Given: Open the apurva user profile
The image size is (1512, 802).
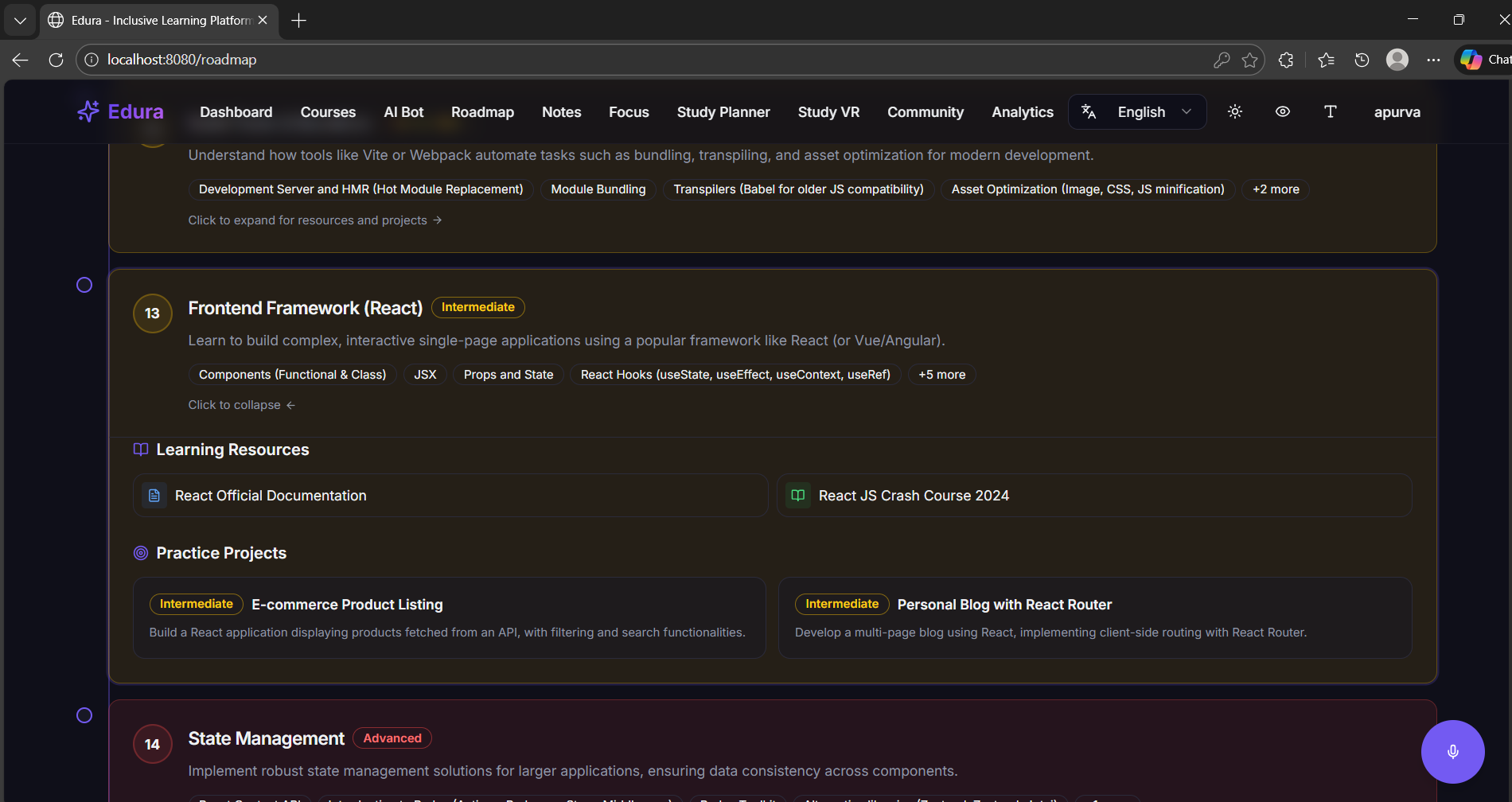Looking at the screenshot, I should (1397, 112).
